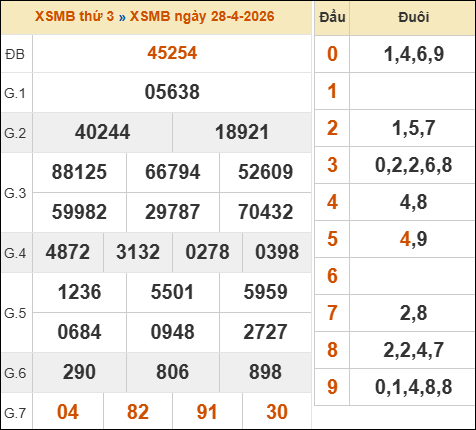This screenshot has width=476, height=430.
Task: Select G.2 number 40244
Action: [x=102, y=132]
